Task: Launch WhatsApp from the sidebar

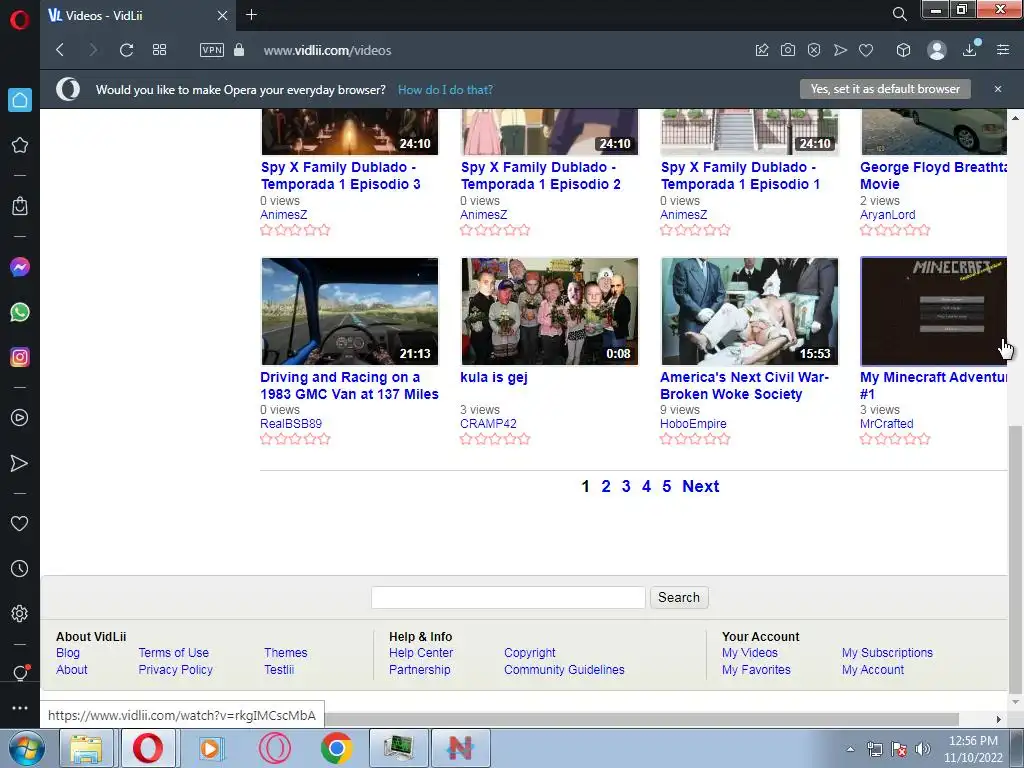Action: coord(20,312)
